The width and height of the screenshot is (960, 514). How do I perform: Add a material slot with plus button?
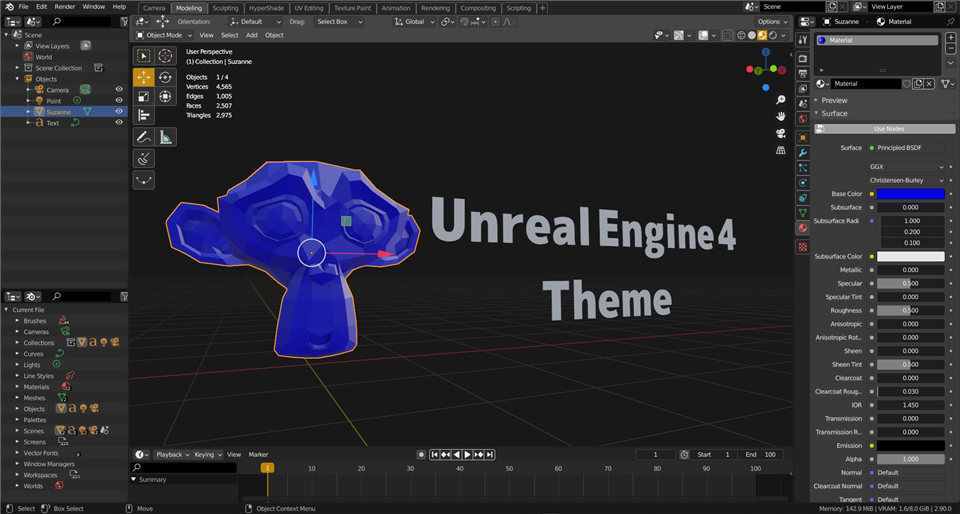point(950,38)
